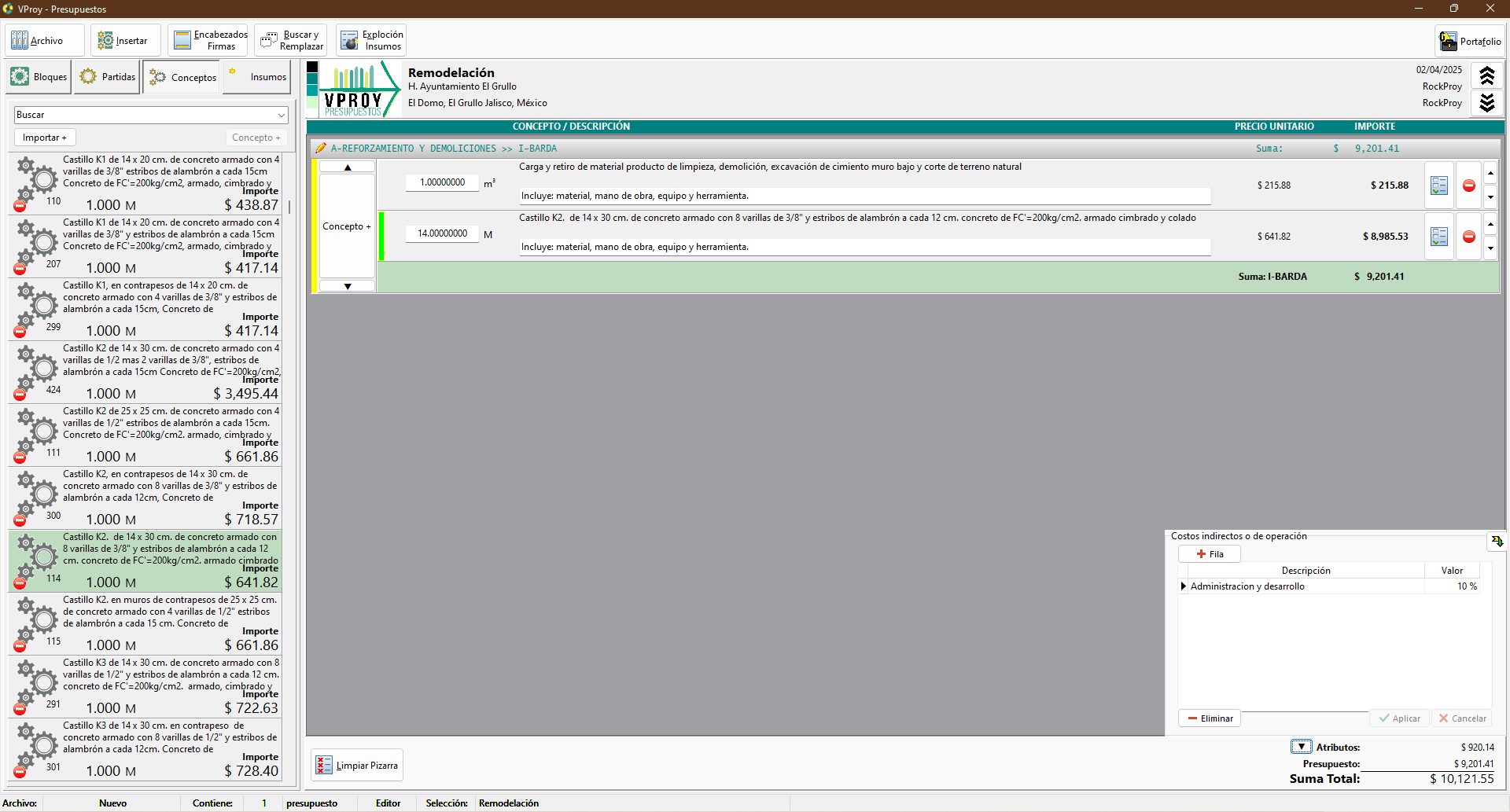Switch to the Partidas tab
Image resolution: width=1510 pixels, height=812 pixels.
(108, 77)
